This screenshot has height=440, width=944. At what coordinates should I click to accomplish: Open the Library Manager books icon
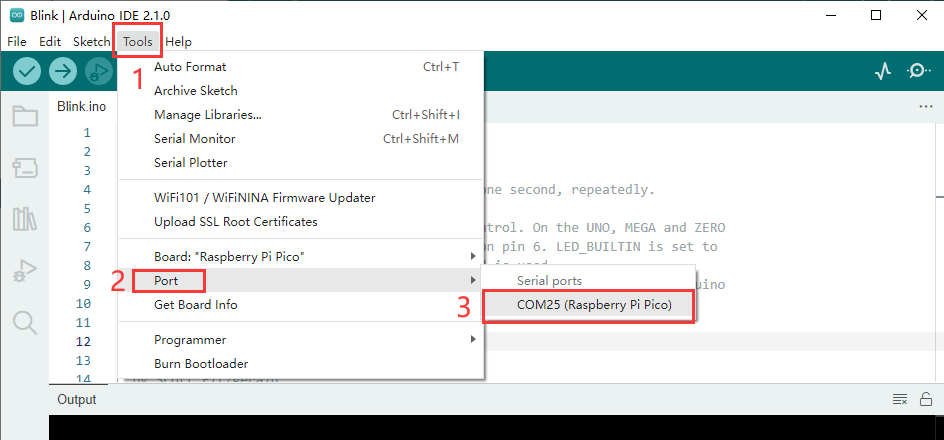pos(25,218)
